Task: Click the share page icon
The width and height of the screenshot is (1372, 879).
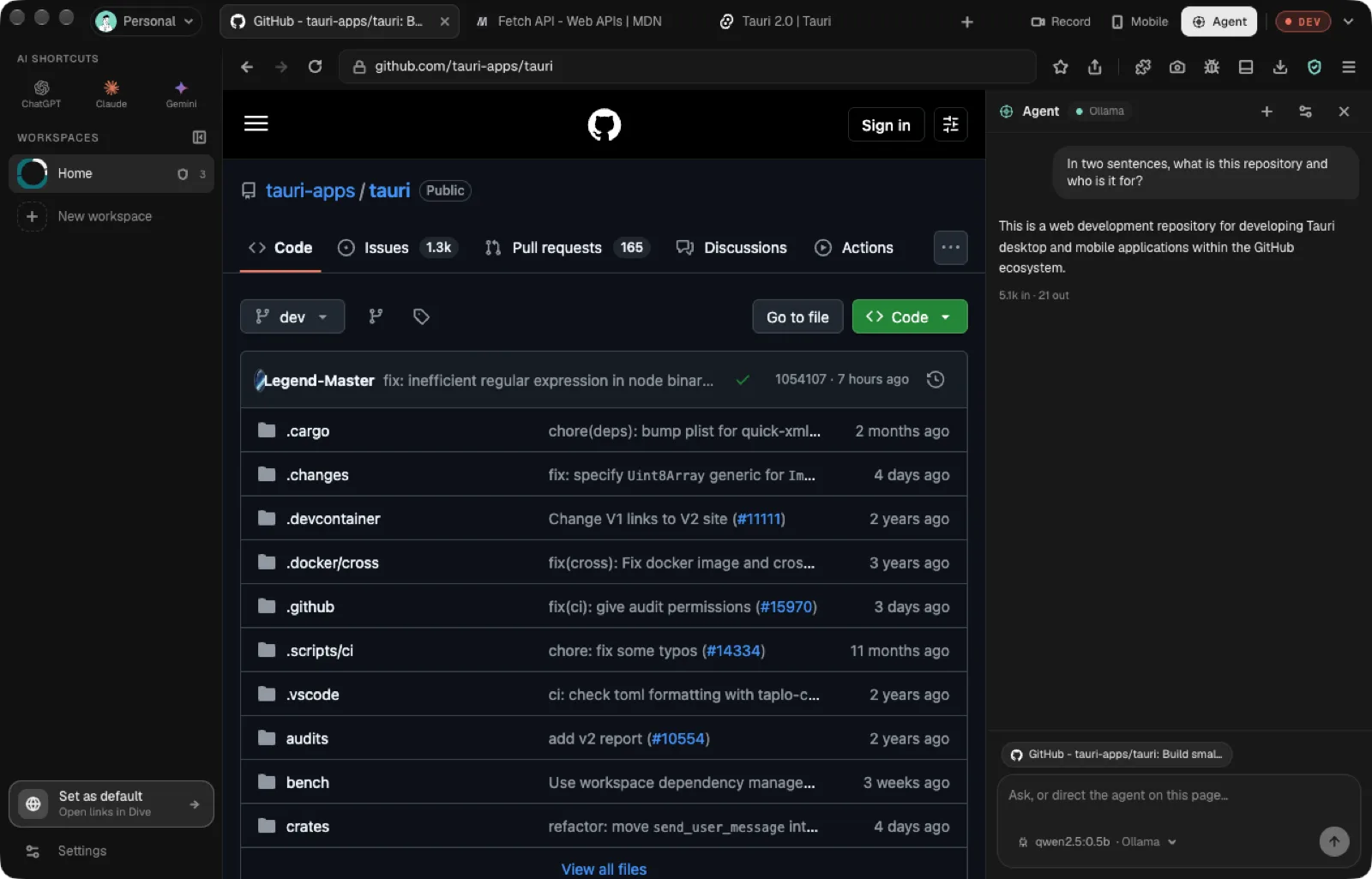Action: (x=1095, y=67)
